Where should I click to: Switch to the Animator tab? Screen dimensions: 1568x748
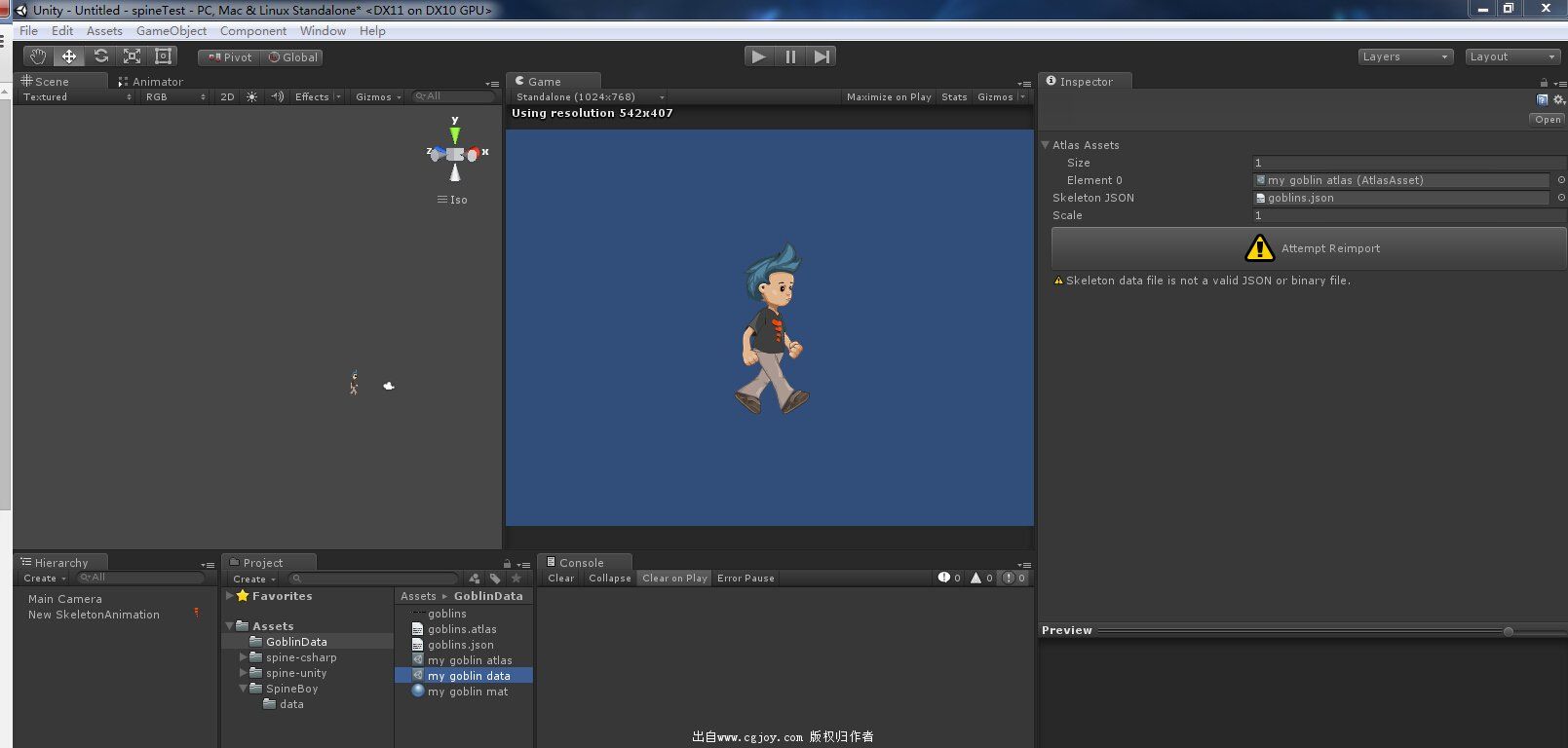[x=151, y=82]
